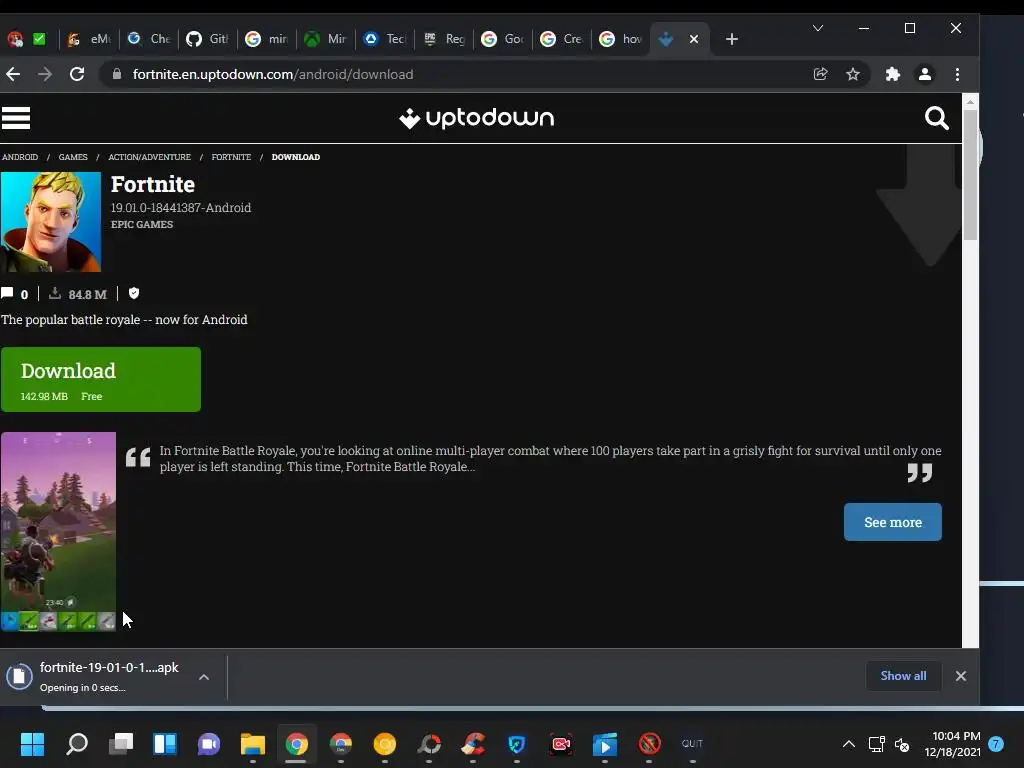
Task: Select the first pinned tab
Action: pyautogui.click(x=16, y=39)
